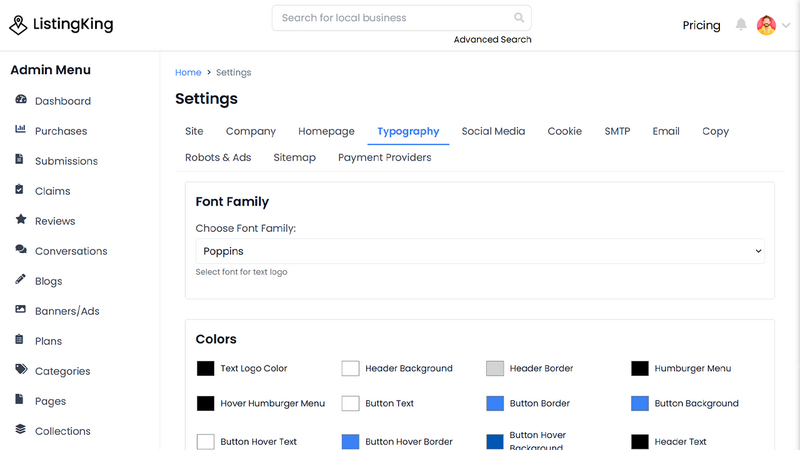Focus the Search for local business field

point(402,18)
